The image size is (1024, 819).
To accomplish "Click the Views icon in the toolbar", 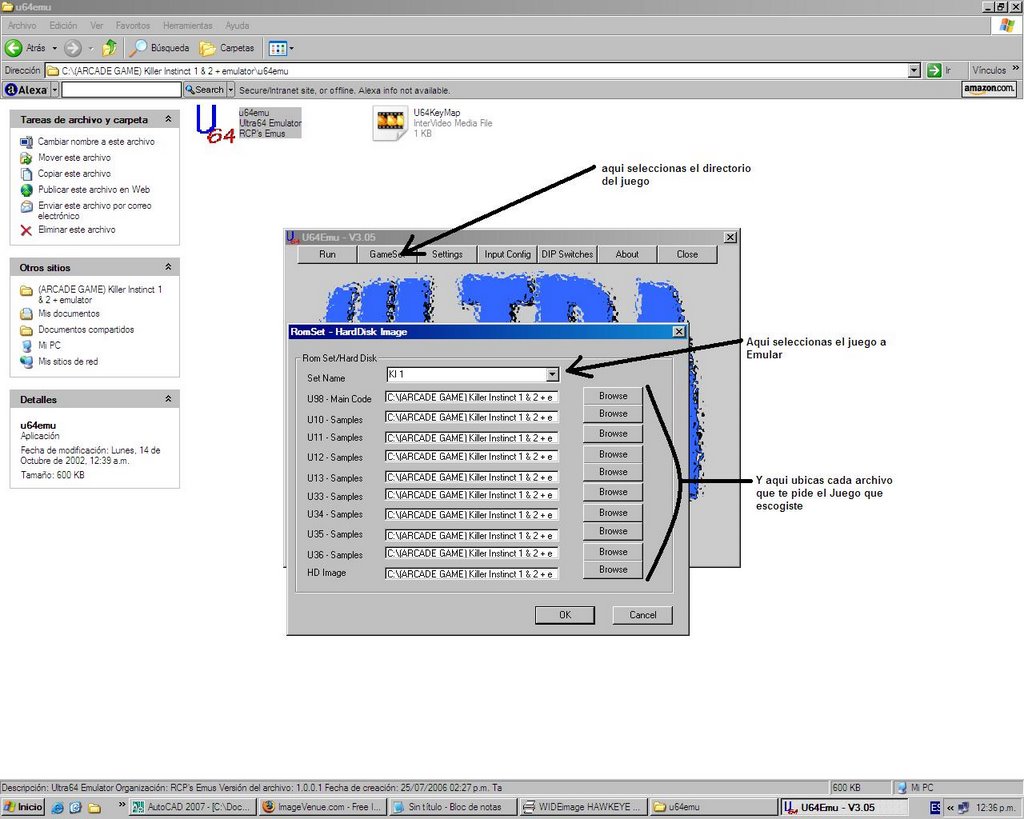I will click(277, 48).
